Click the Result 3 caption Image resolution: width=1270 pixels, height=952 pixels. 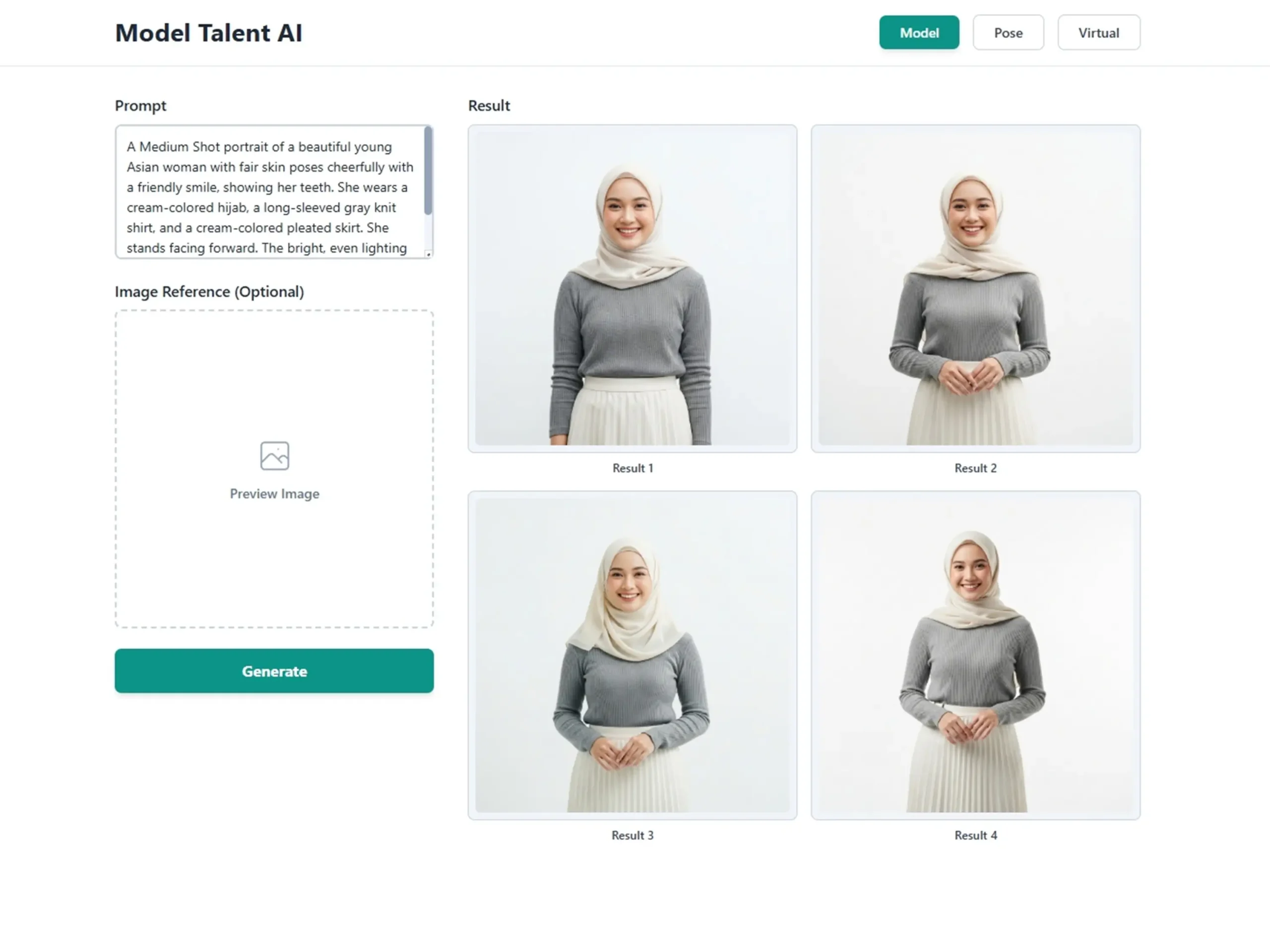coord(632,835)
